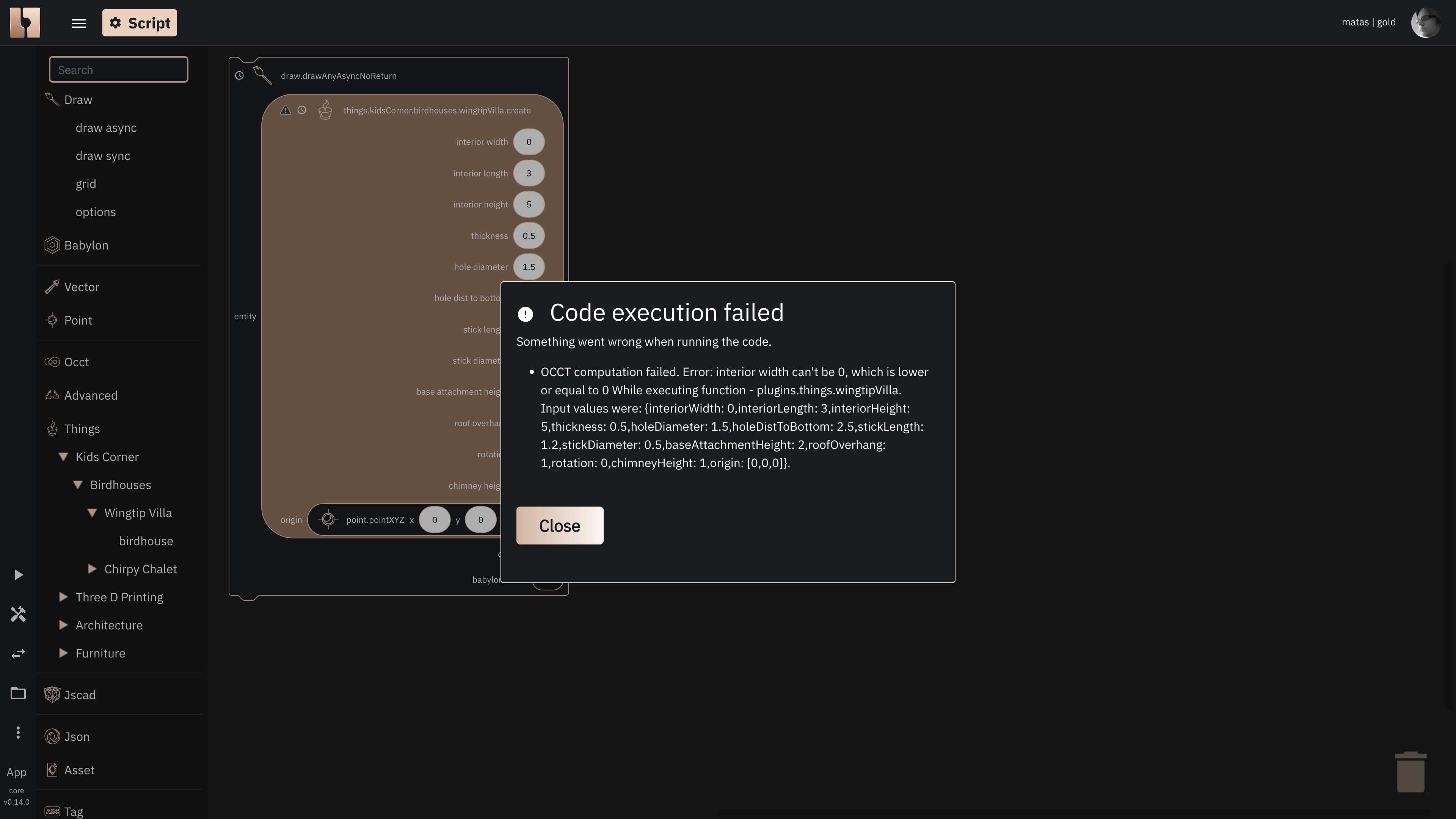1456x819 pixels.
Task: Click the matas | gold username
Action: (x=1368, y=22)
